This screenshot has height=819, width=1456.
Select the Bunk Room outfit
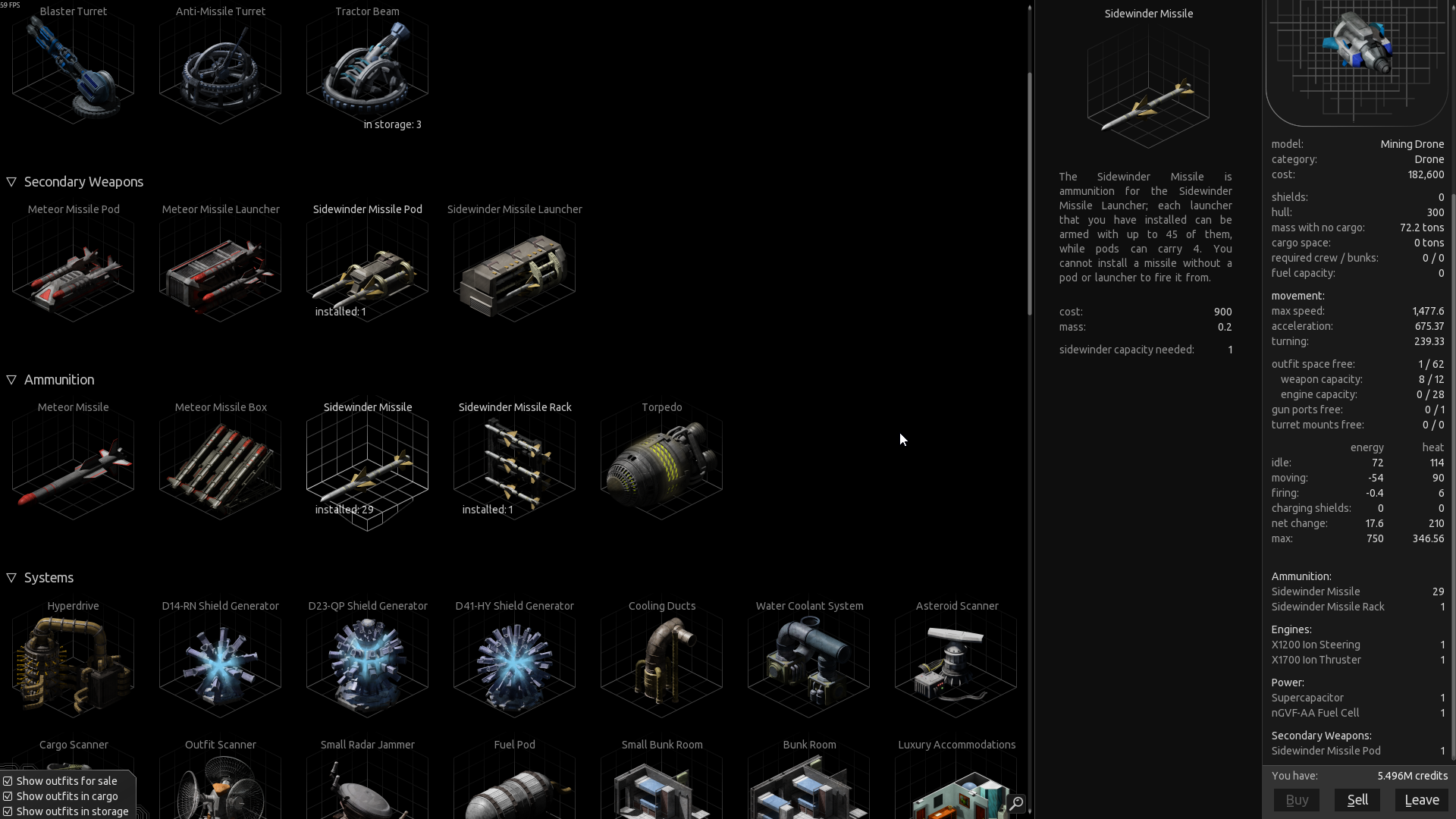(809, 779)
